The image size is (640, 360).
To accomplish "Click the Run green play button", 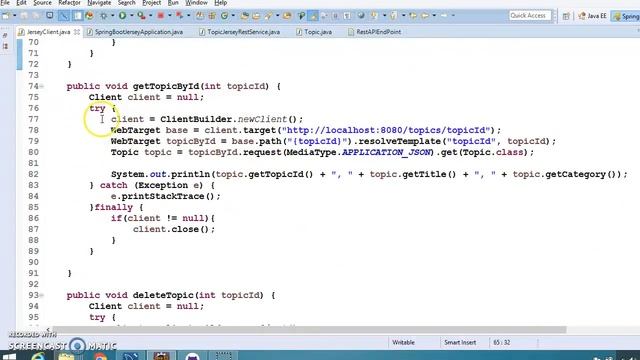I will tap(122, 16).
